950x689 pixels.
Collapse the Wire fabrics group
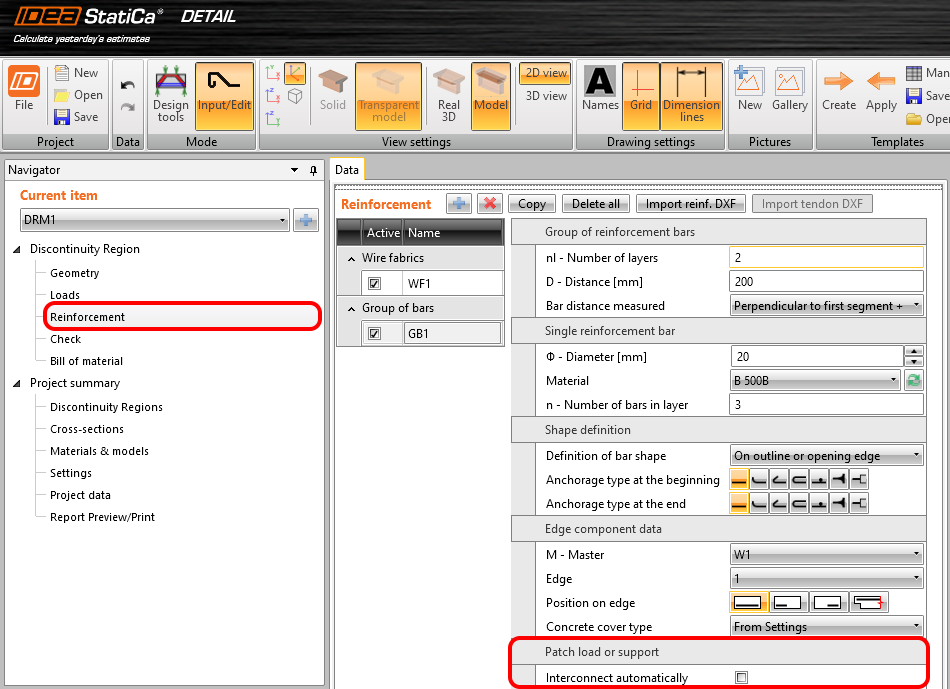352,259
